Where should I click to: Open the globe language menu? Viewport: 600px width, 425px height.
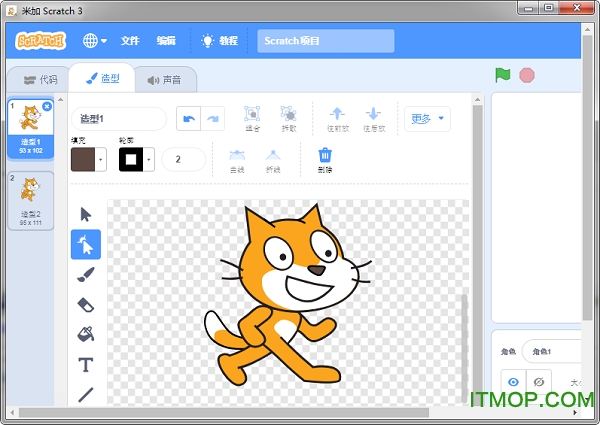[x=95, y=41]
